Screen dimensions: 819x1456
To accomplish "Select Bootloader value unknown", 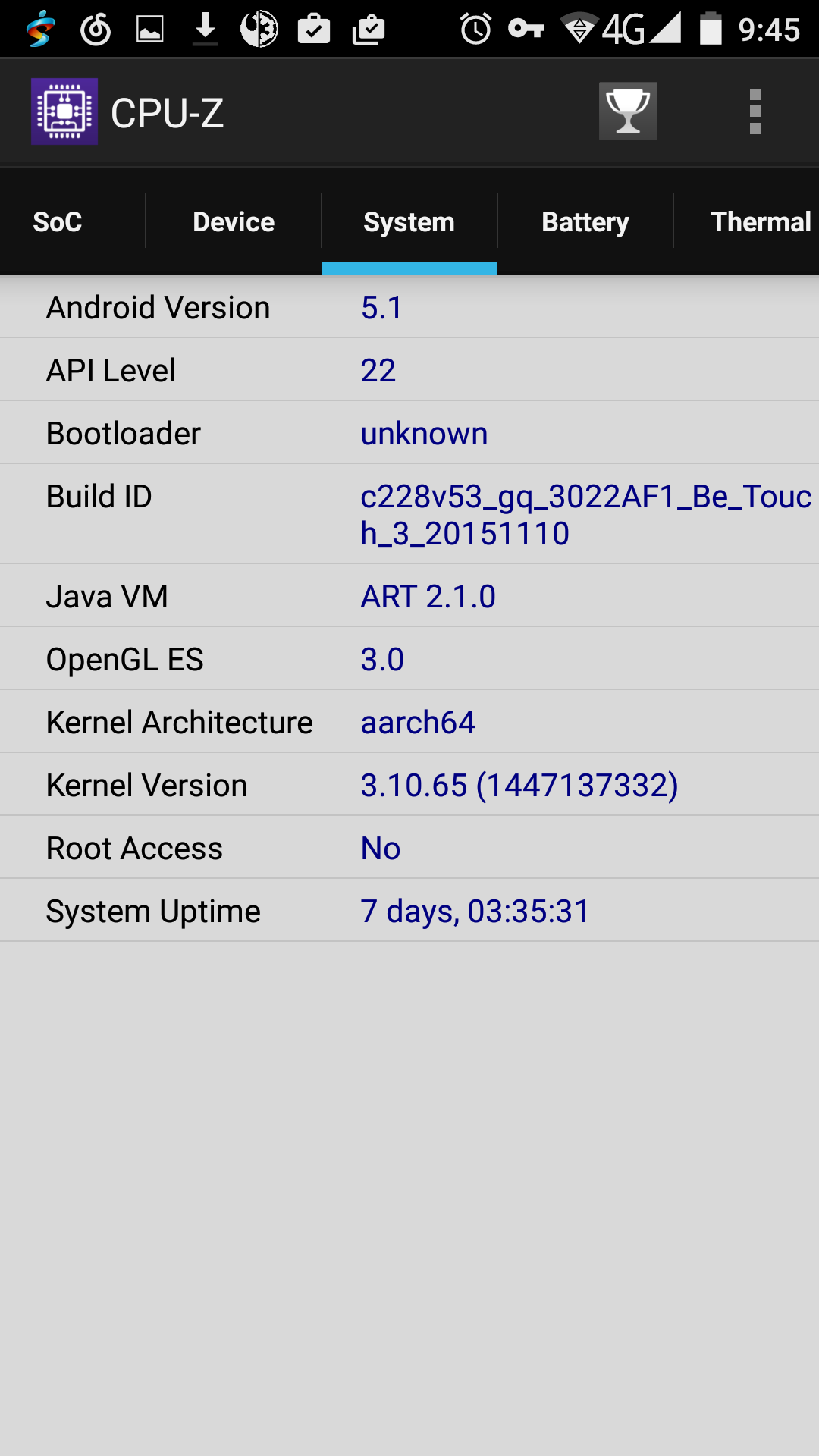I will tap(425, 434).
